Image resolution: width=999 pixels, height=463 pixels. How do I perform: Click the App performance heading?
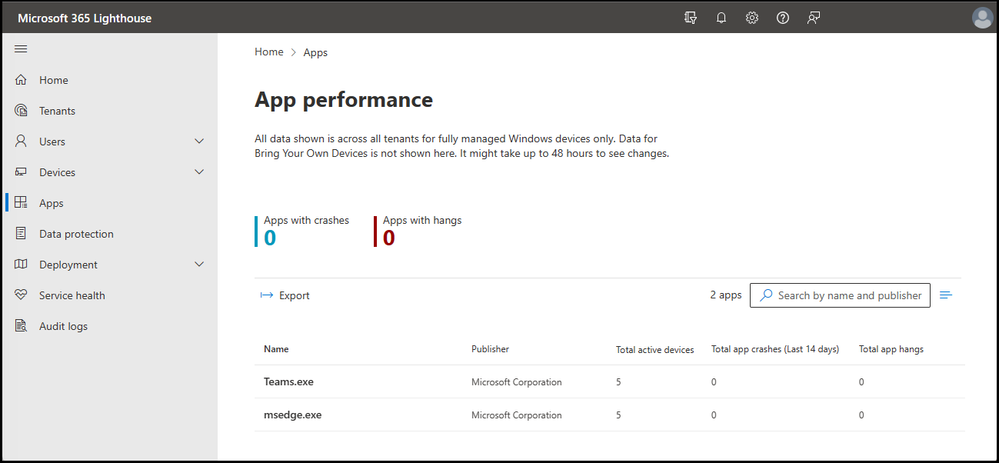click(x=344, y=100)
